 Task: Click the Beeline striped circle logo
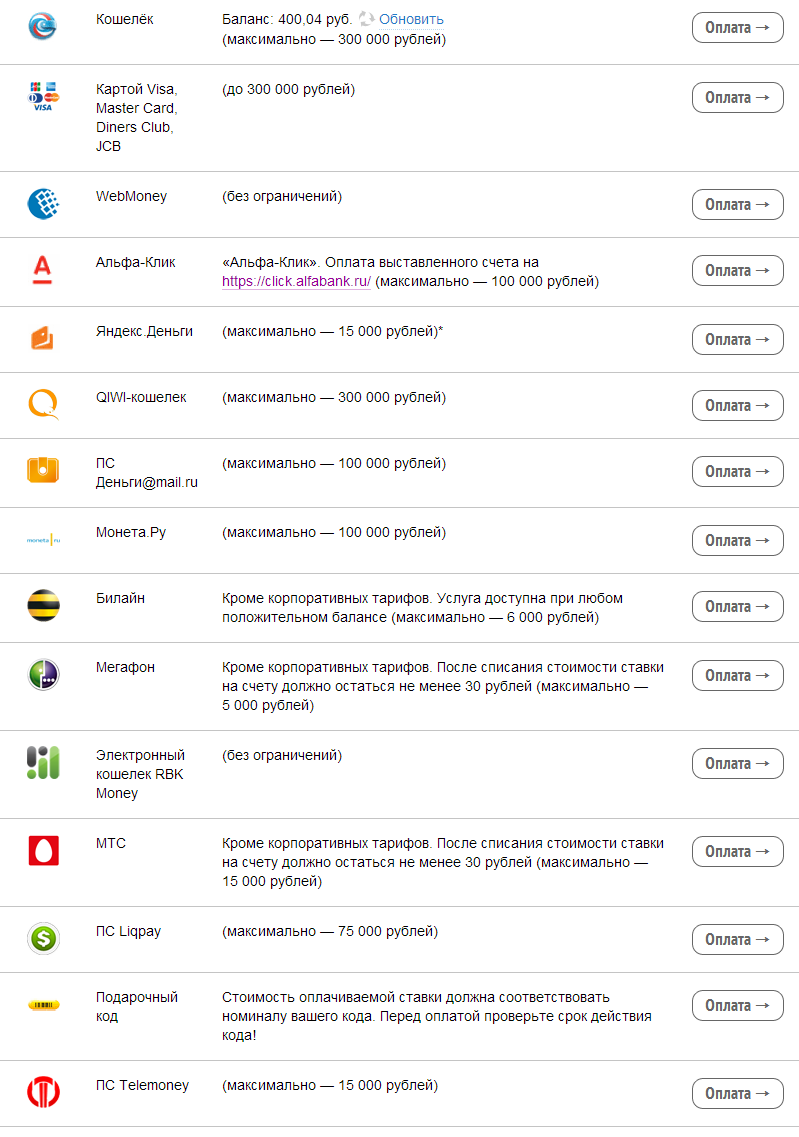[x=43, y=606]
